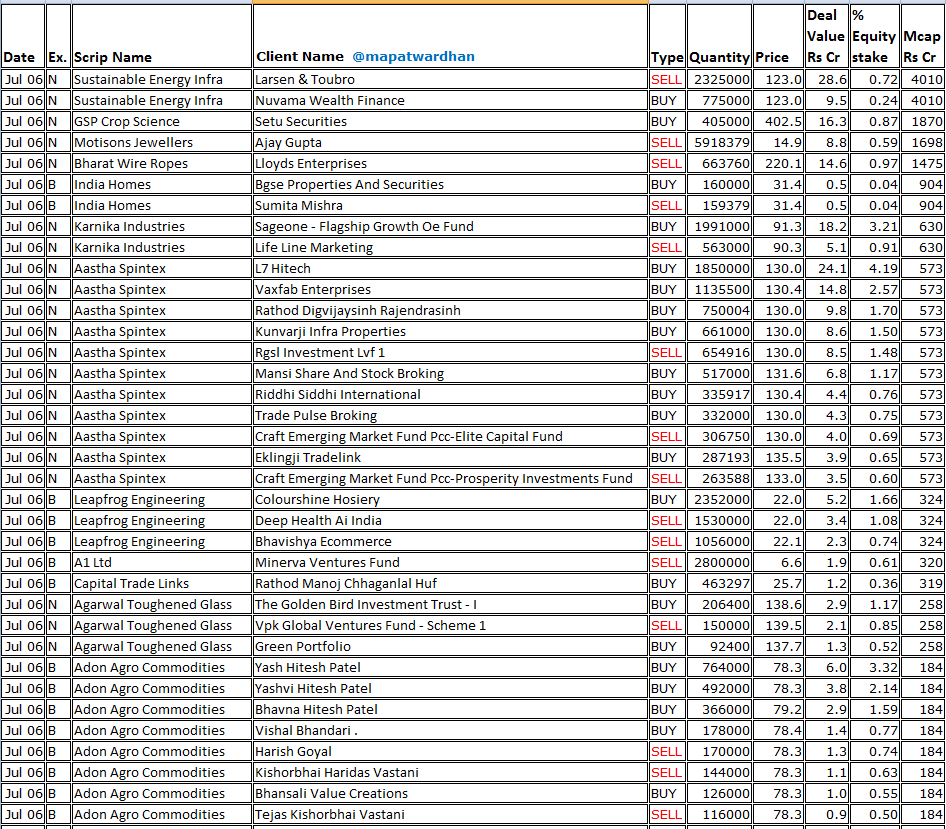Select Bhansali Value Creations cell

[x=451, y=793]
